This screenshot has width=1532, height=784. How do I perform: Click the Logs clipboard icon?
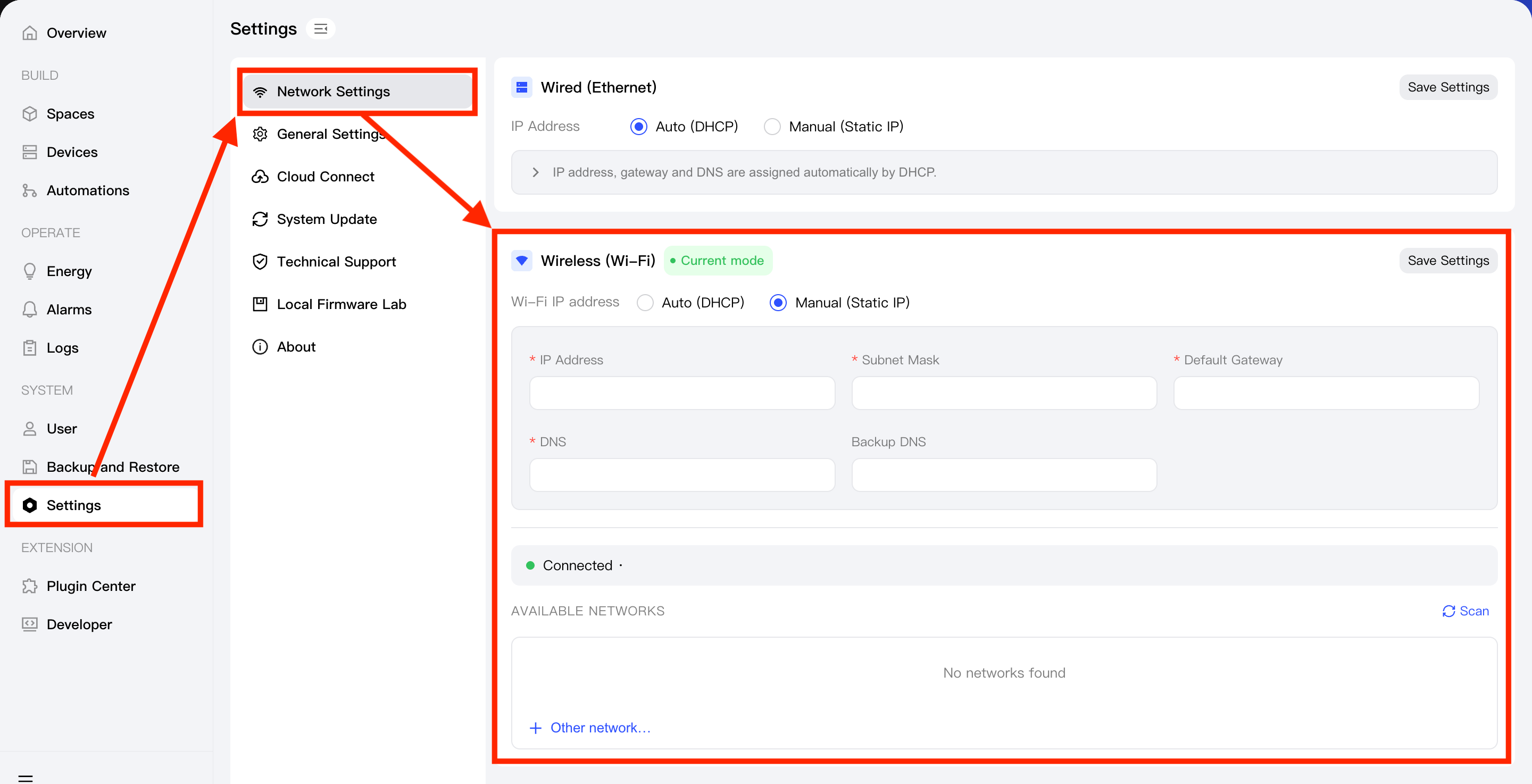pos(30,348)
